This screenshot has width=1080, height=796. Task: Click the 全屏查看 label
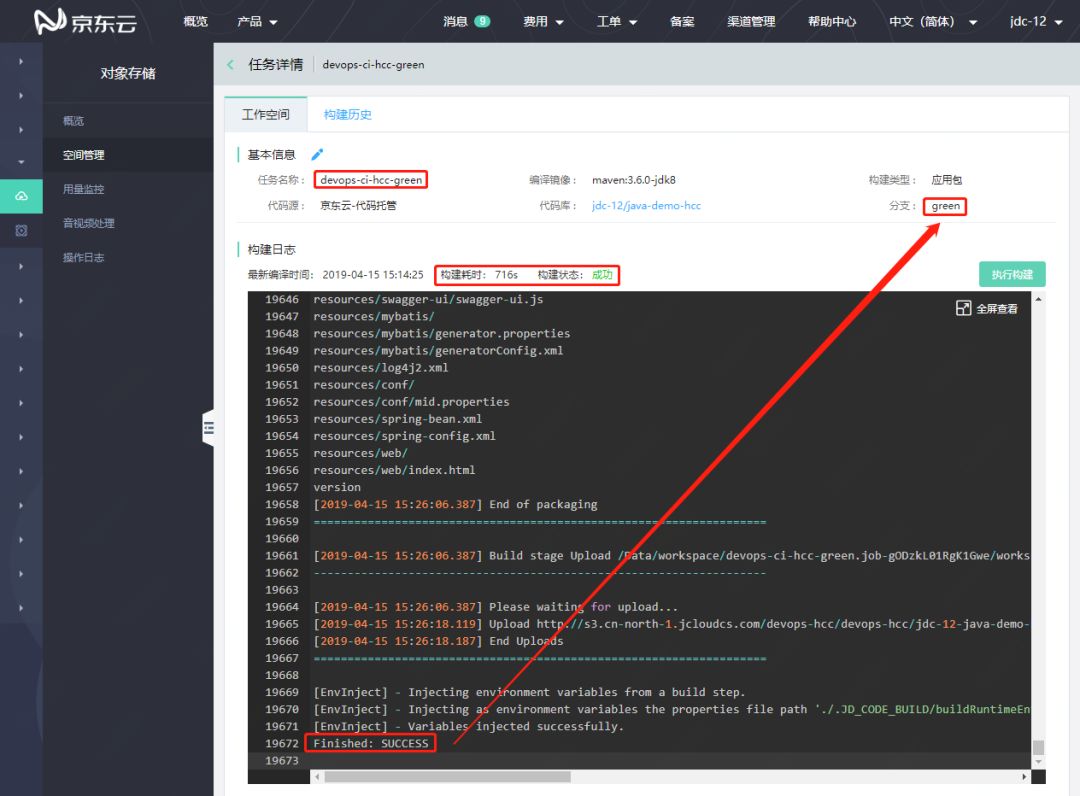tap(997, 308)
